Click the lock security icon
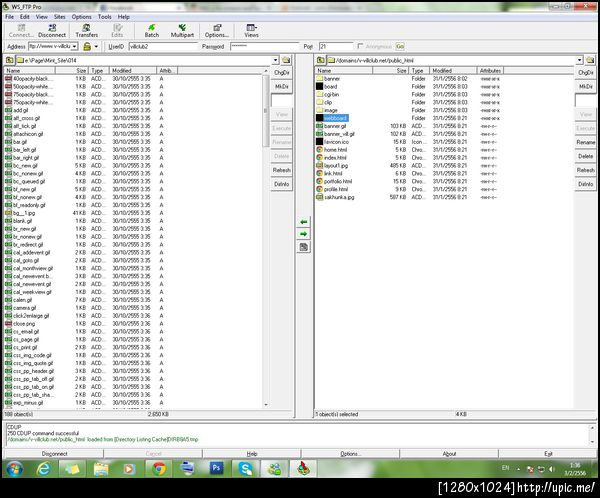The height and width of the screenshot is (498, 600). [x=87, y=47]
